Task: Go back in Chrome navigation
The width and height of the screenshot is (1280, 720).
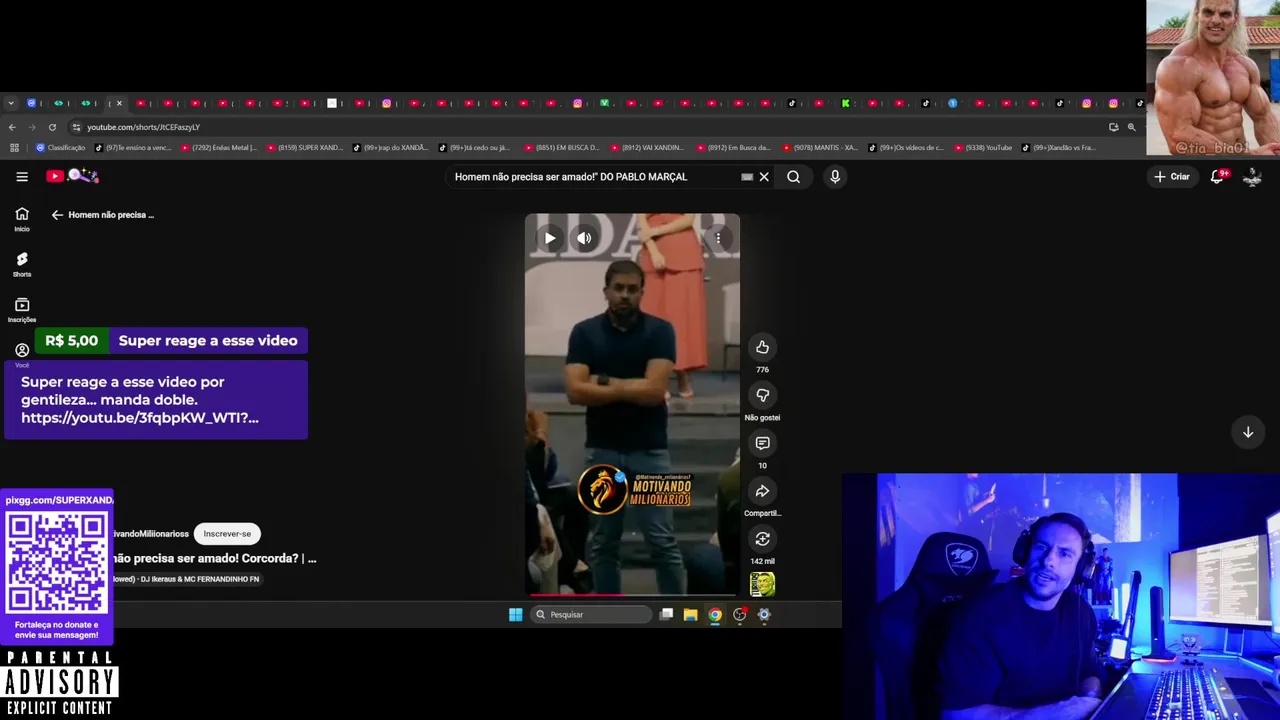Action: (12, 127)
